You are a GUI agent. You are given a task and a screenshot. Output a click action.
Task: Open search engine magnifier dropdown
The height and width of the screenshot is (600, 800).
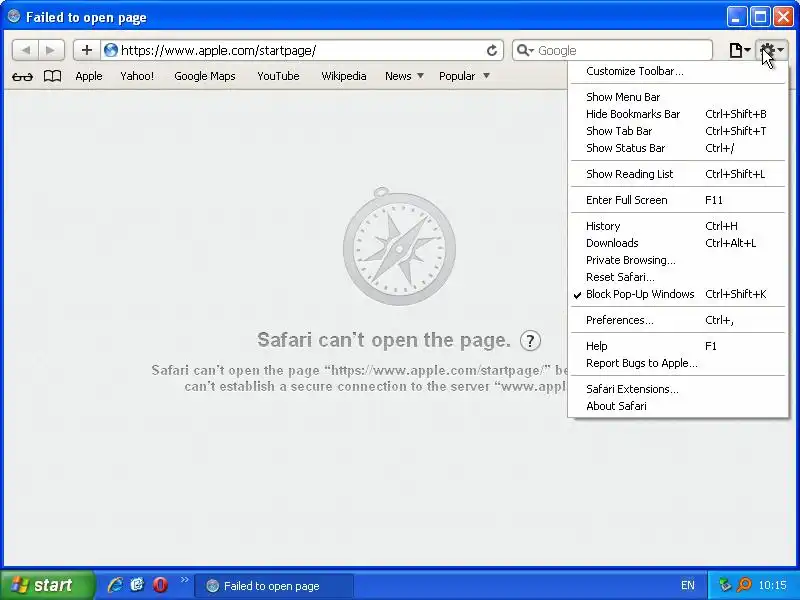(x=525, y=50)
